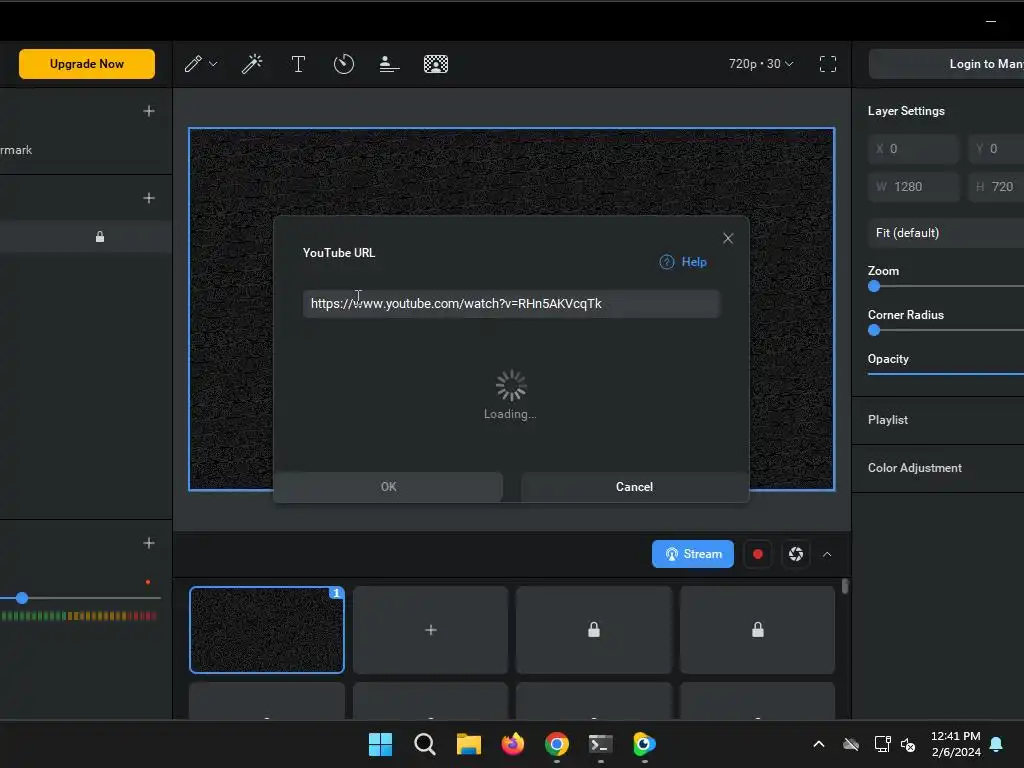Click the Y position field

point(997,149)
